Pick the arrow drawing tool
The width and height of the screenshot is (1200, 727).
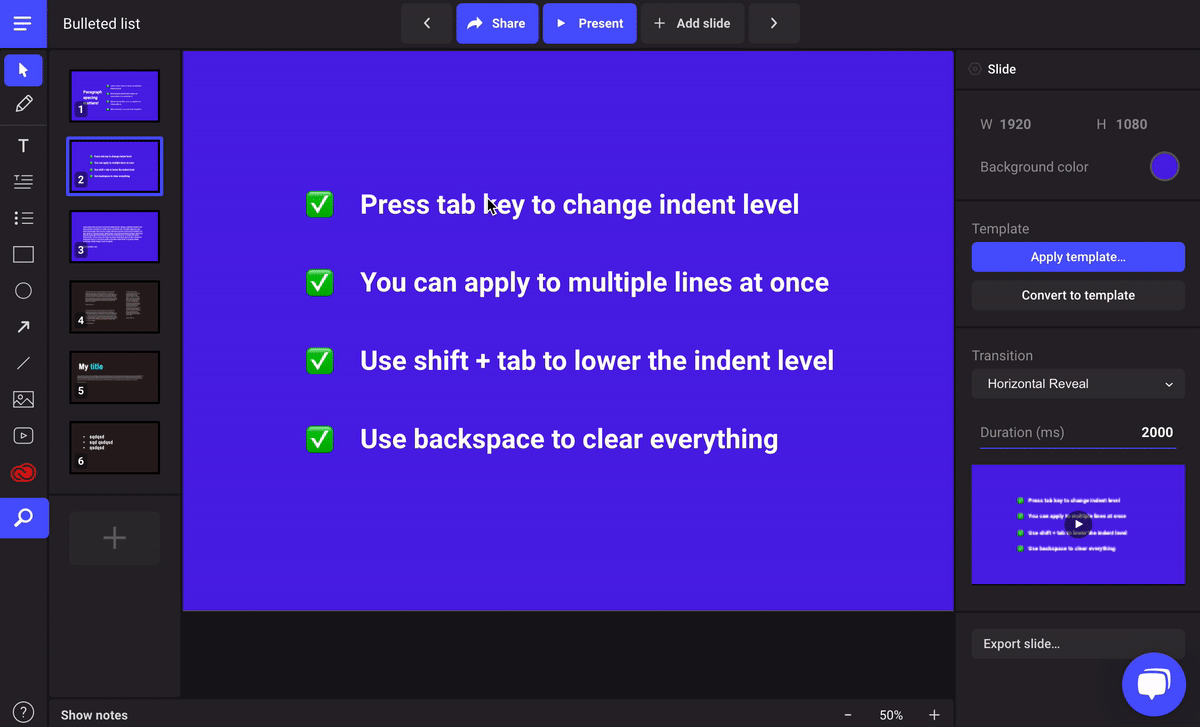point(23,327)
